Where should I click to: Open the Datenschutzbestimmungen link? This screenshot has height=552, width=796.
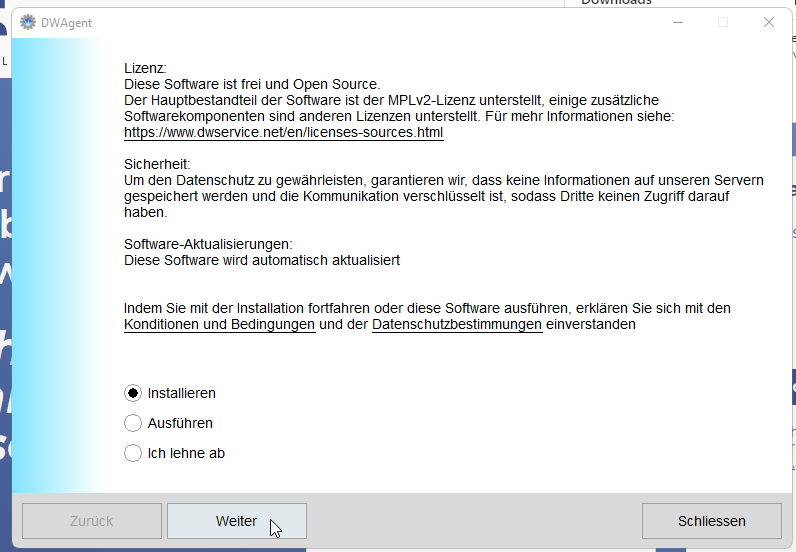(457, 324)
